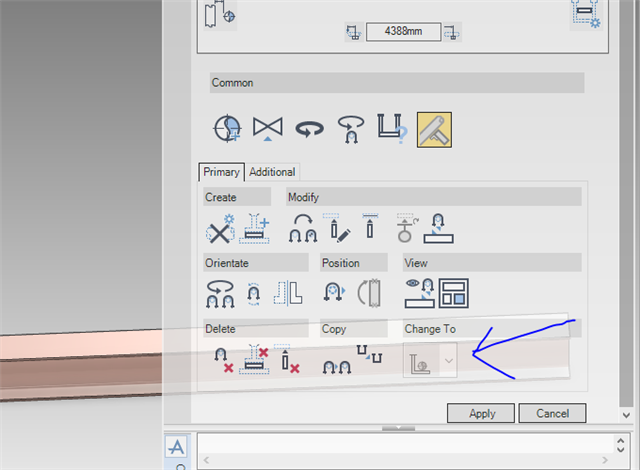This screenshot has width=640, height=470.
Task: Click the Cancel button
Action: [553, 413]
